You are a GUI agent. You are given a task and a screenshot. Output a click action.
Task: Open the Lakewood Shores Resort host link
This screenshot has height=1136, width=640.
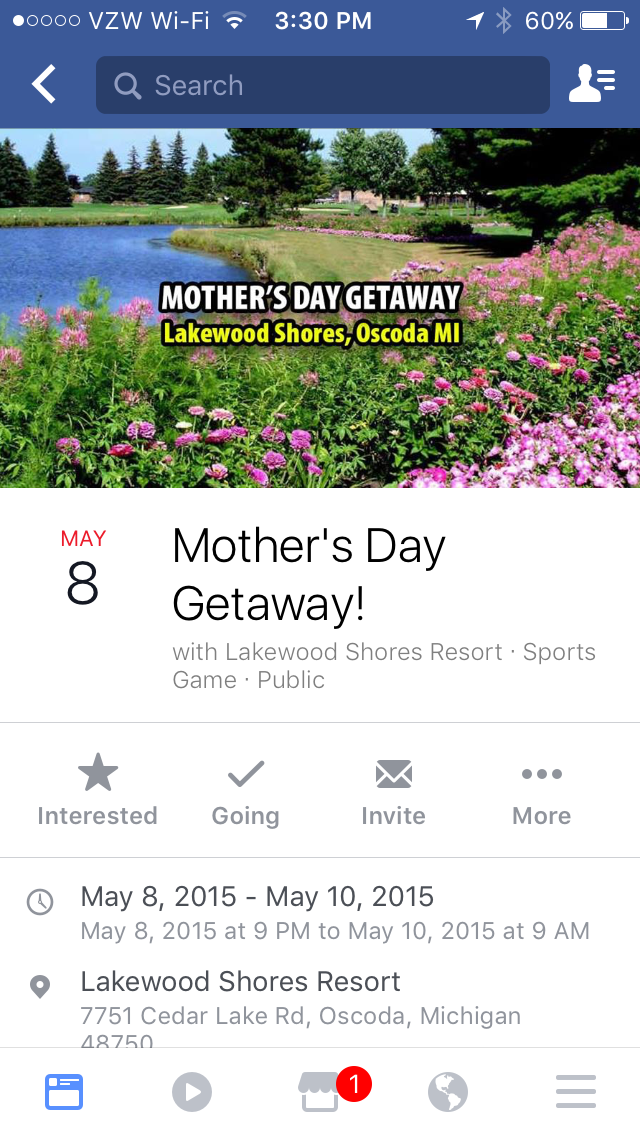(x=364, y=651)
